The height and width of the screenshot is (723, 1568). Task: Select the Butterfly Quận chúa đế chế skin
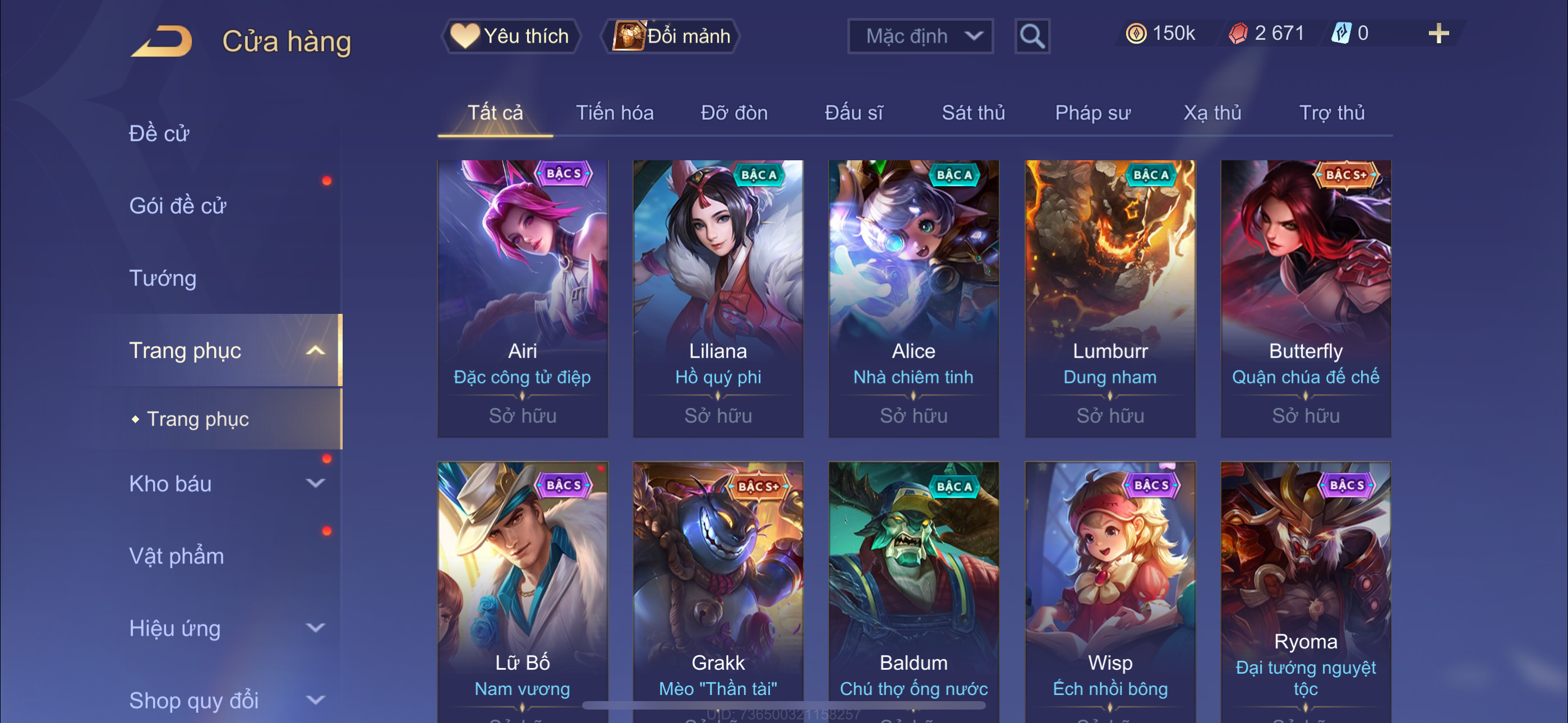click(1305, 299)
